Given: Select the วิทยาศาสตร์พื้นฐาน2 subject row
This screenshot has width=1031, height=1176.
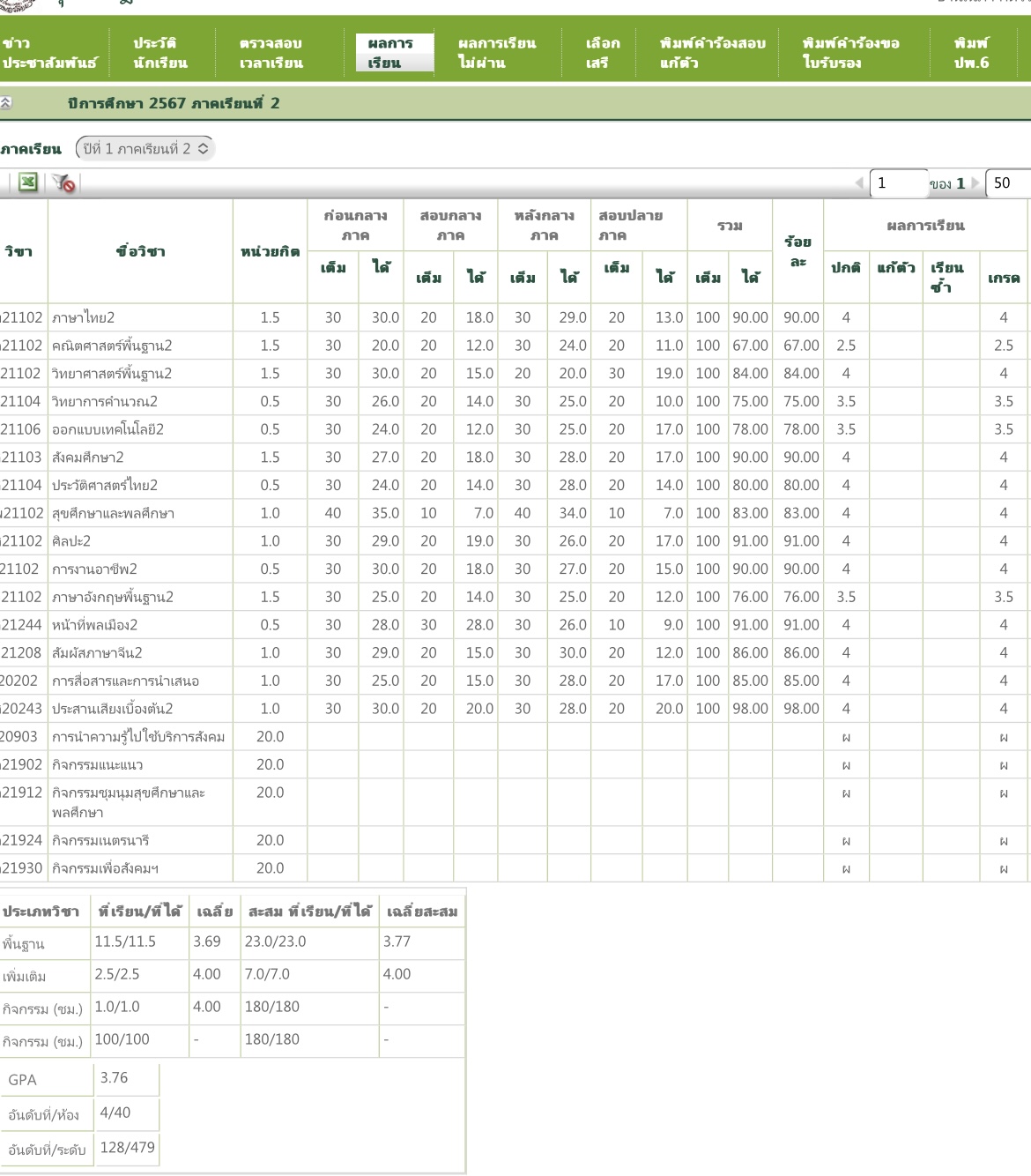Looking at the screenshot, I should point(514,374).
